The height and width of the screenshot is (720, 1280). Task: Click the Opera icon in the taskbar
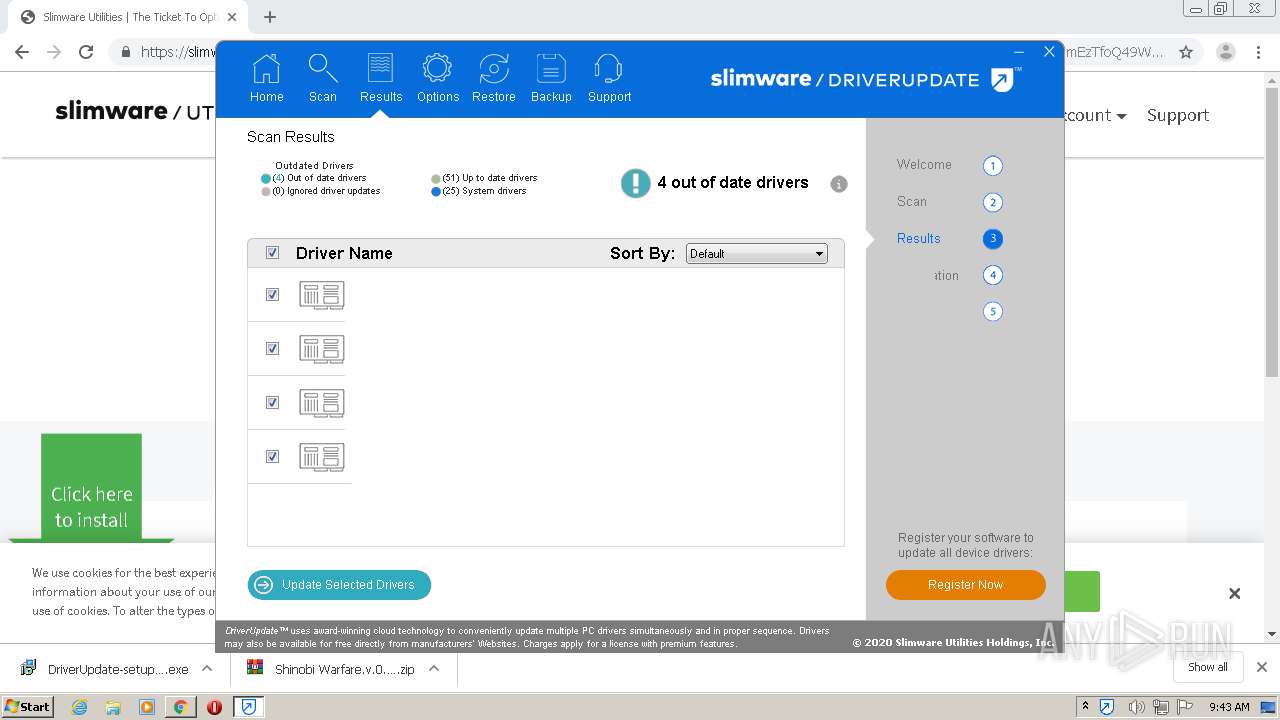coord(214,707)
